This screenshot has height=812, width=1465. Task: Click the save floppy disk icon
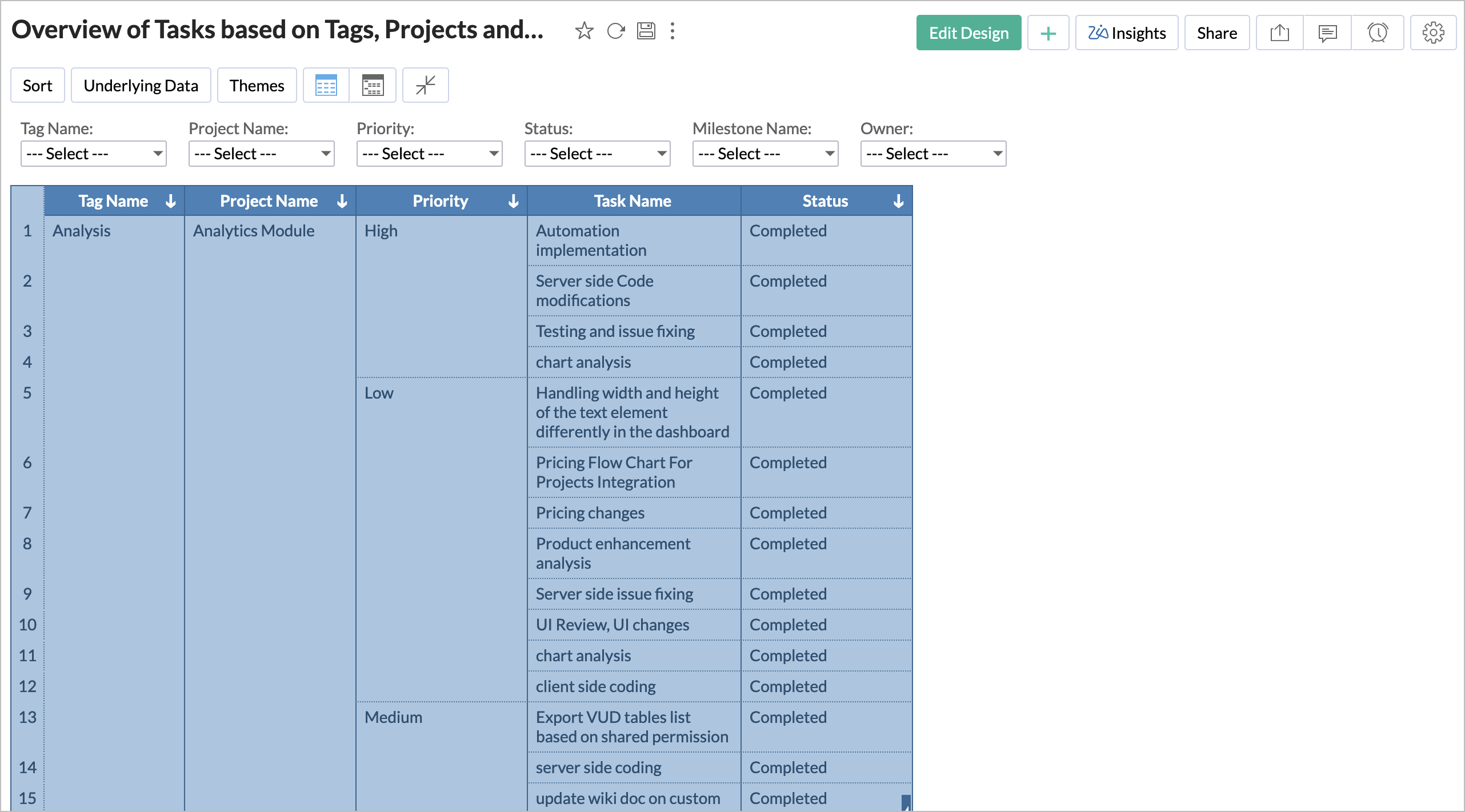point(646,31)
